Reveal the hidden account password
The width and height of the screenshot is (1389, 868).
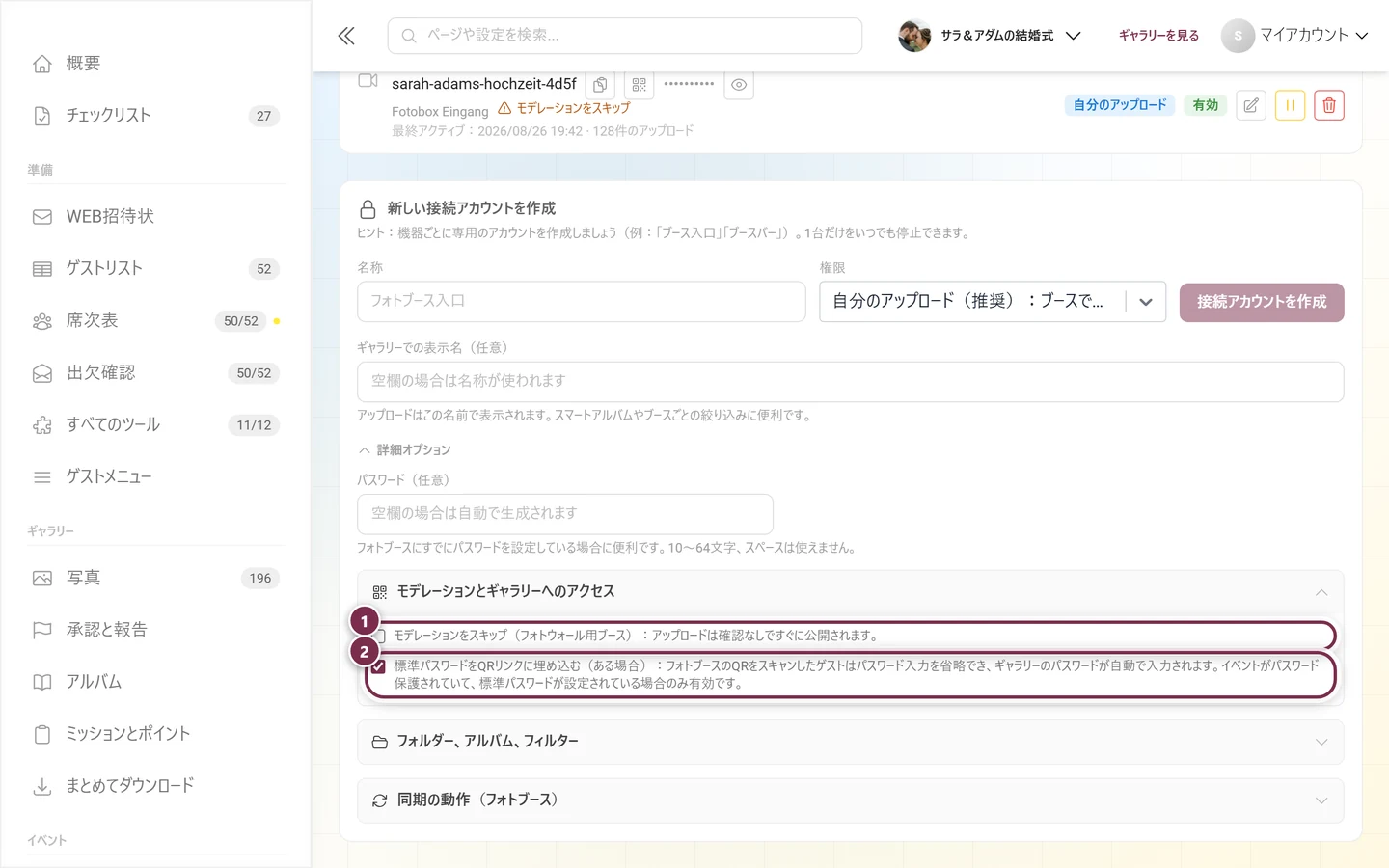coord(739,85)
